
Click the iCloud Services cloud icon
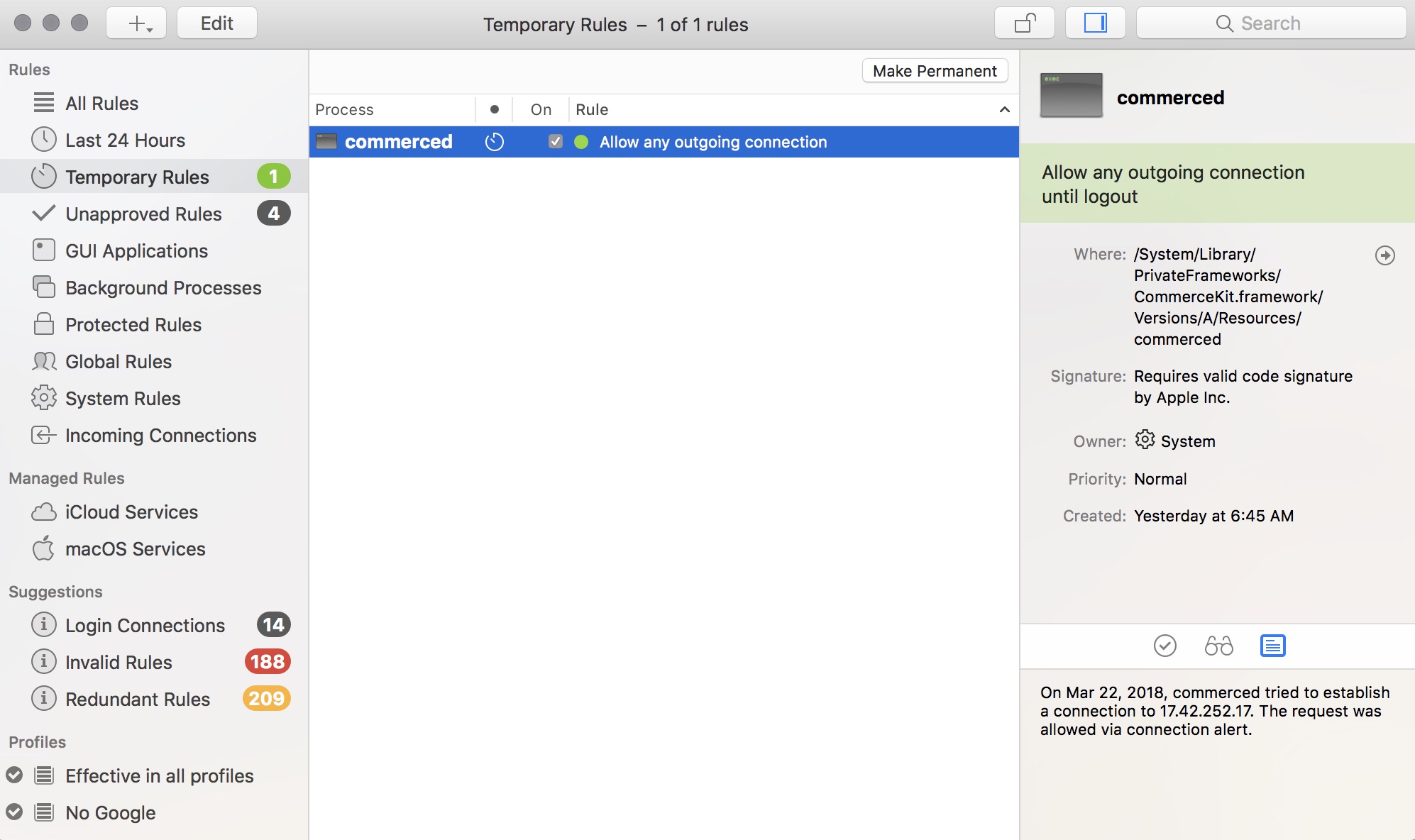click(x=44, y=512)
